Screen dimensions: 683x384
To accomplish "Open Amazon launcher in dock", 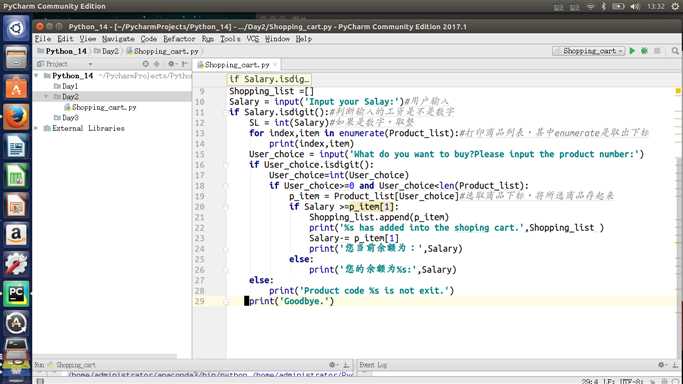I will [x=16, y=235].
